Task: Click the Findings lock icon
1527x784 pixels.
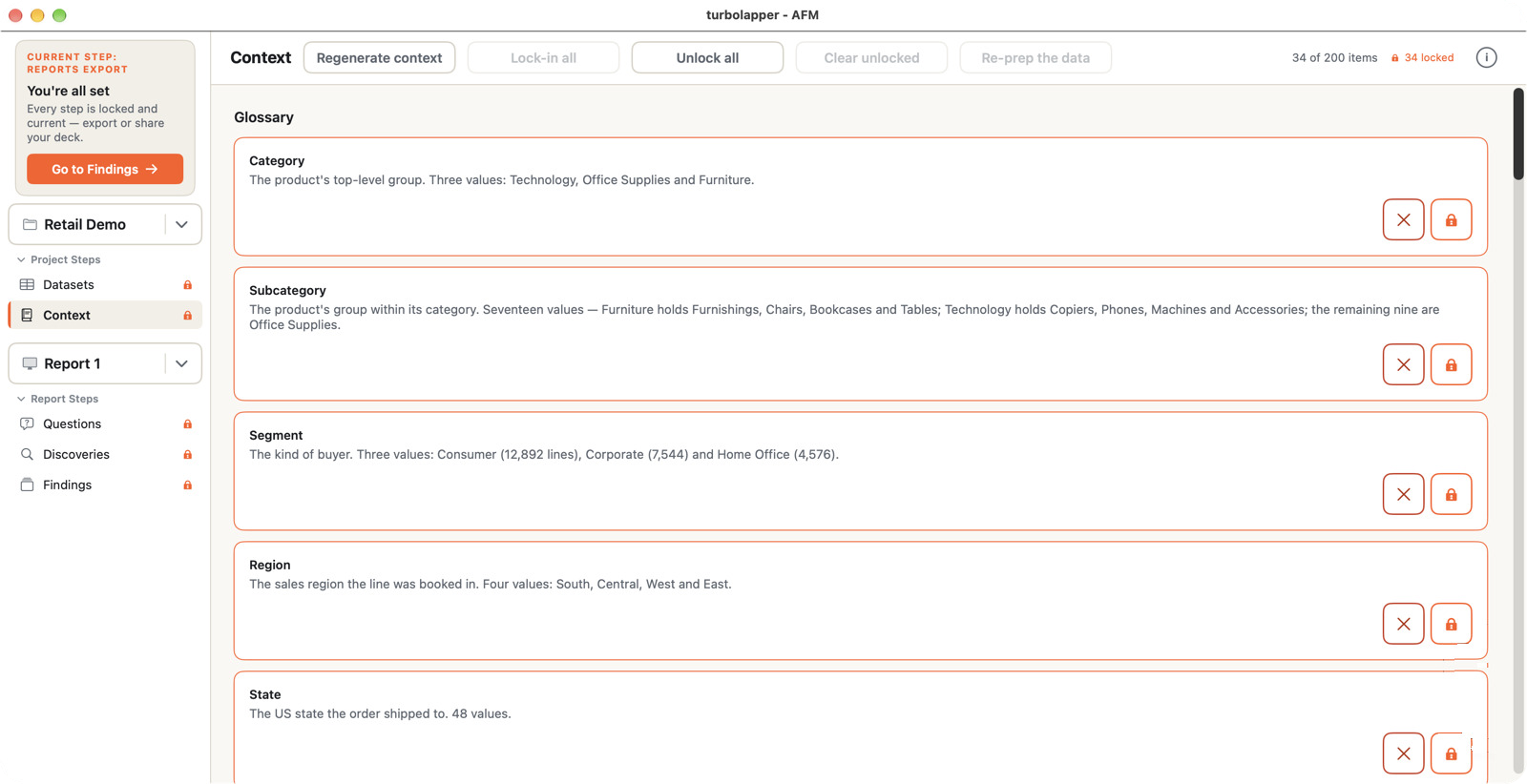Action: (x=187, y=485)
